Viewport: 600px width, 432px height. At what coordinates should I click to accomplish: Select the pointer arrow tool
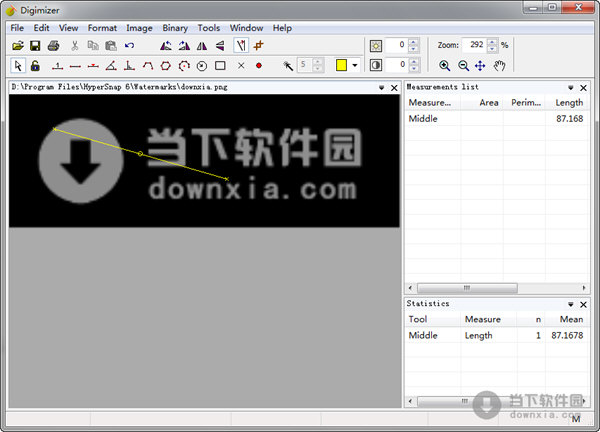point(18,65)
